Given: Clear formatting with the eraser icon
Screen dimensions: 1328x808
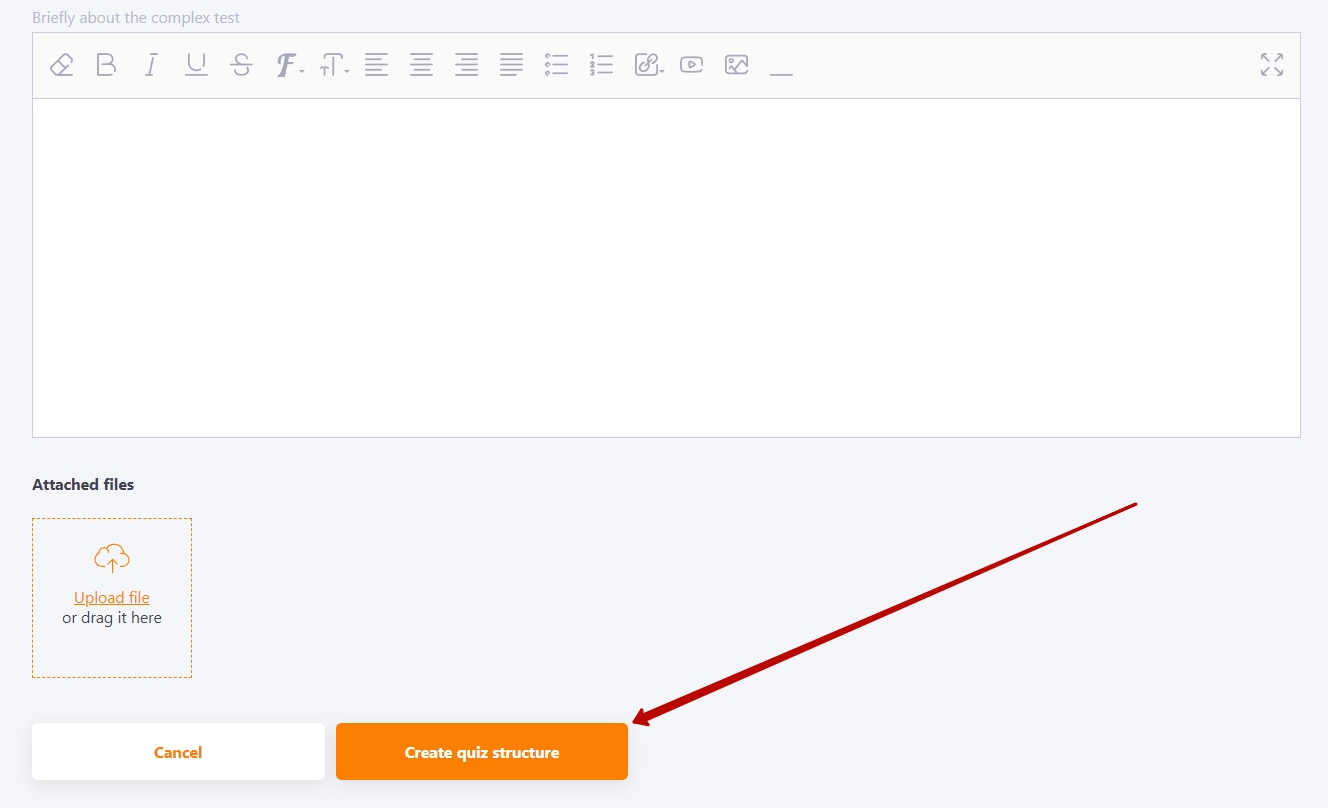Looking at the screenshot, I should 61,65.
